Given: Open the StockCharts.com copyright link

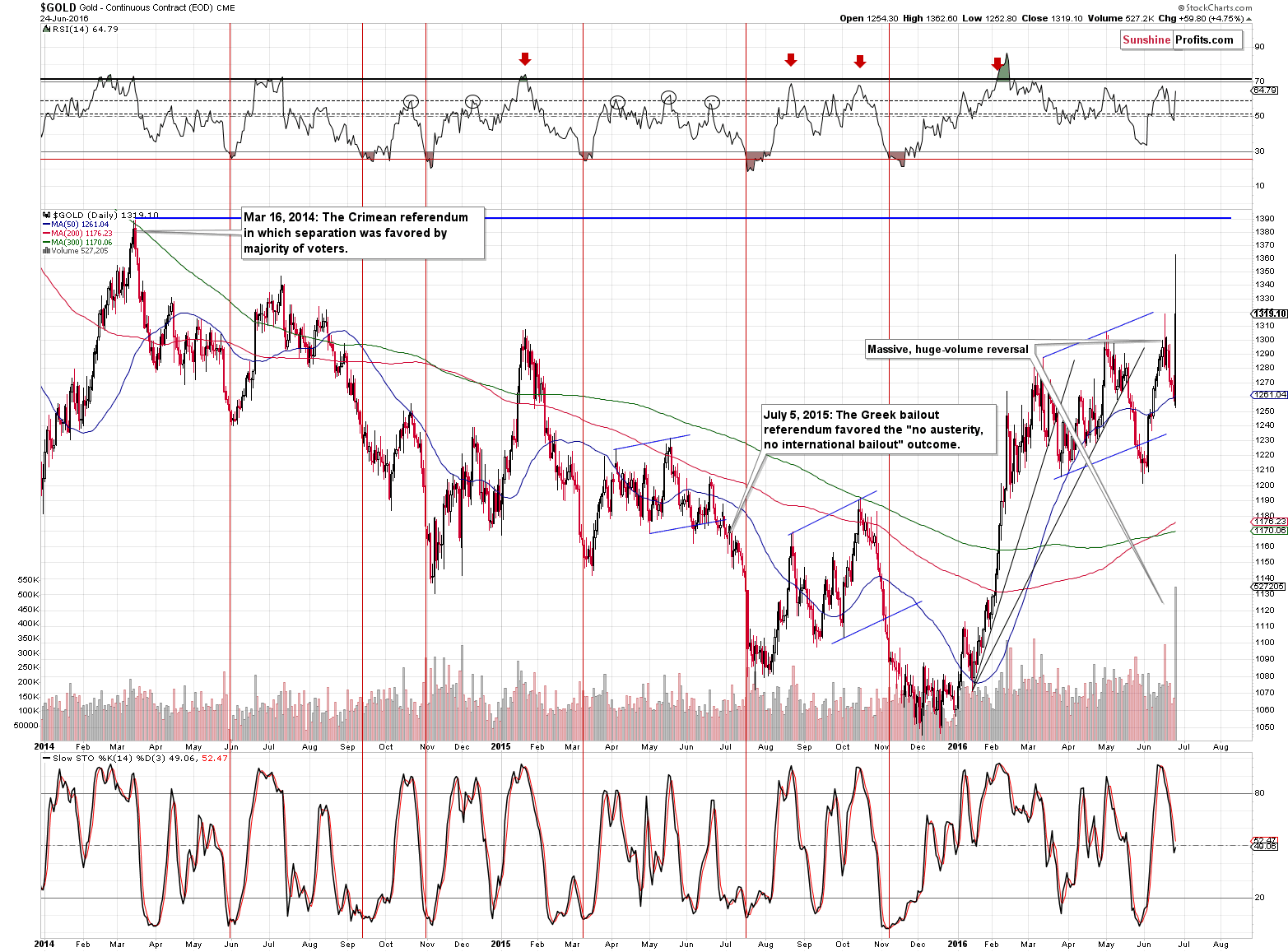Looking at the screenshot, I should 1214,7.
